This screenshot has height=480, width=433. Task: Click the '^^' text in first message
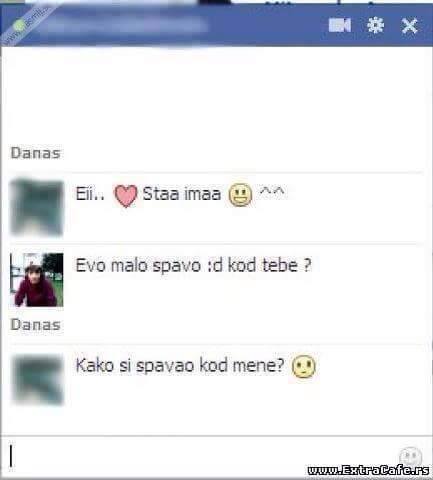point(272,192)
